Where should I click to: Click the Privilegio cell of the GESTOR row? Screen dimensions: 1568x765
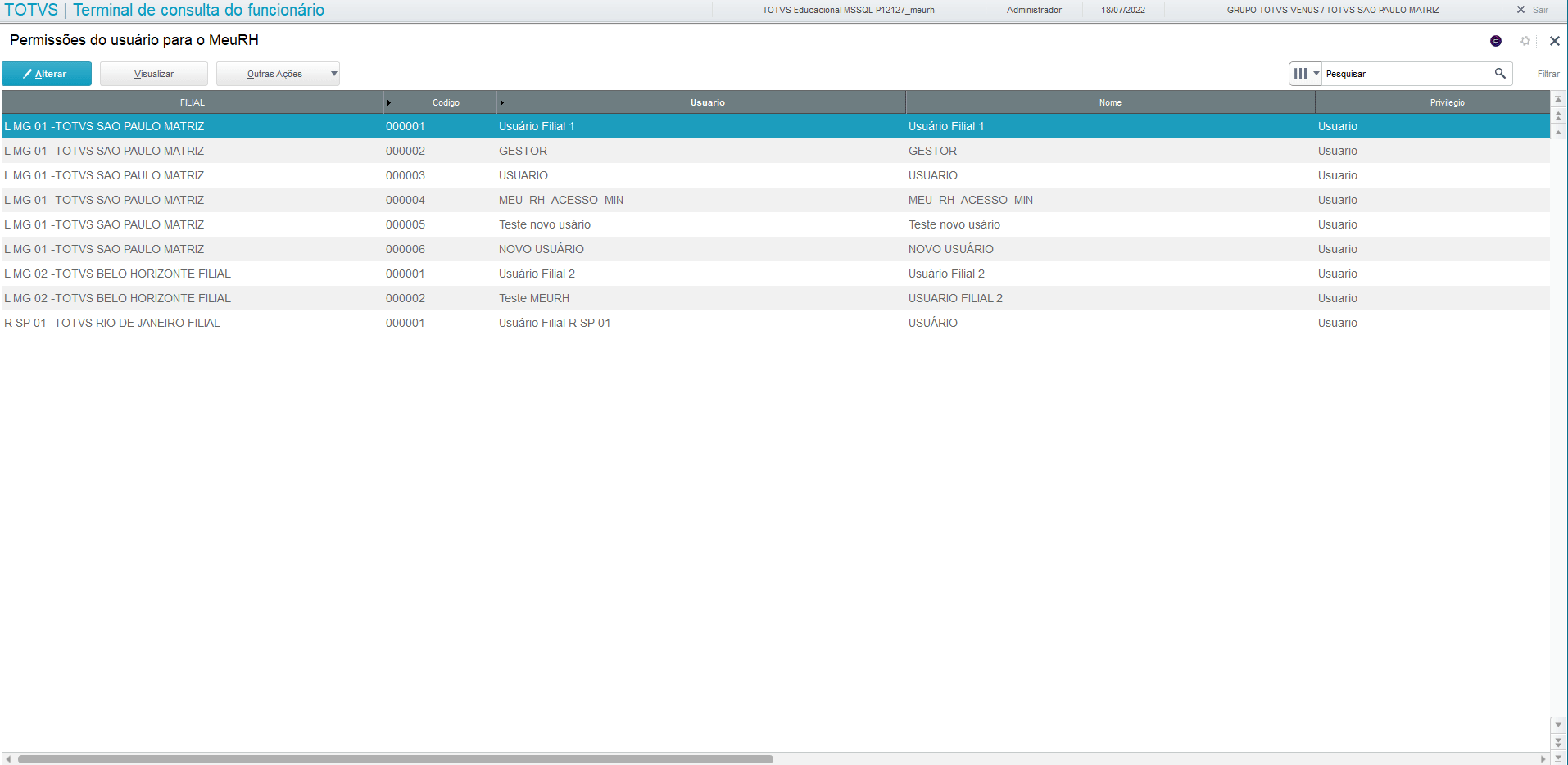pos(1338,151)
